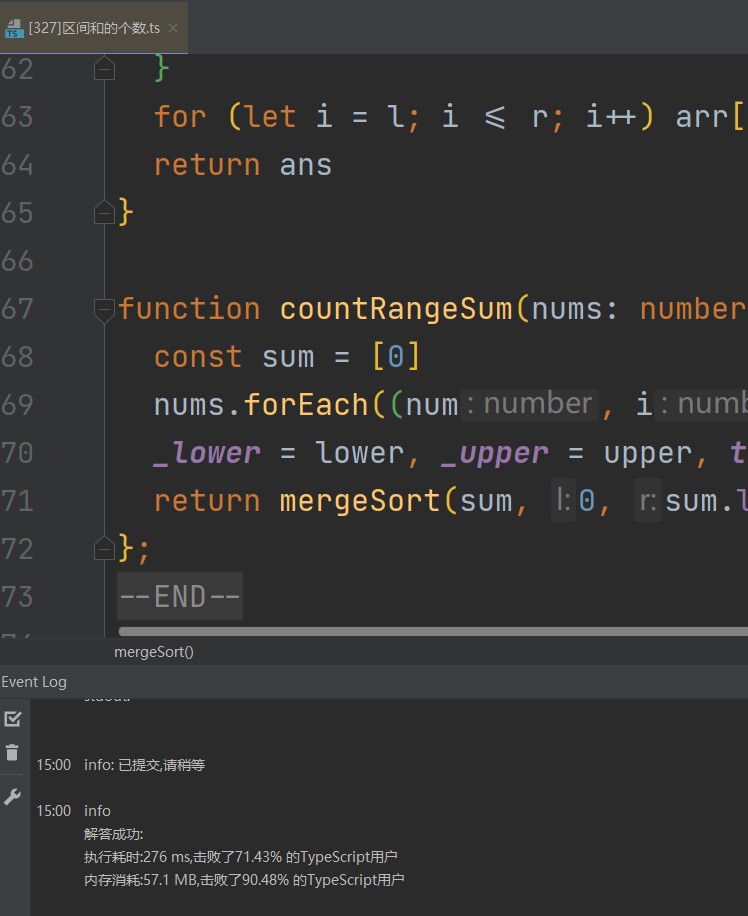Collapse fold end marker on line 62
Viewport: 748px width, 916px height.
[x=104, y=68]
